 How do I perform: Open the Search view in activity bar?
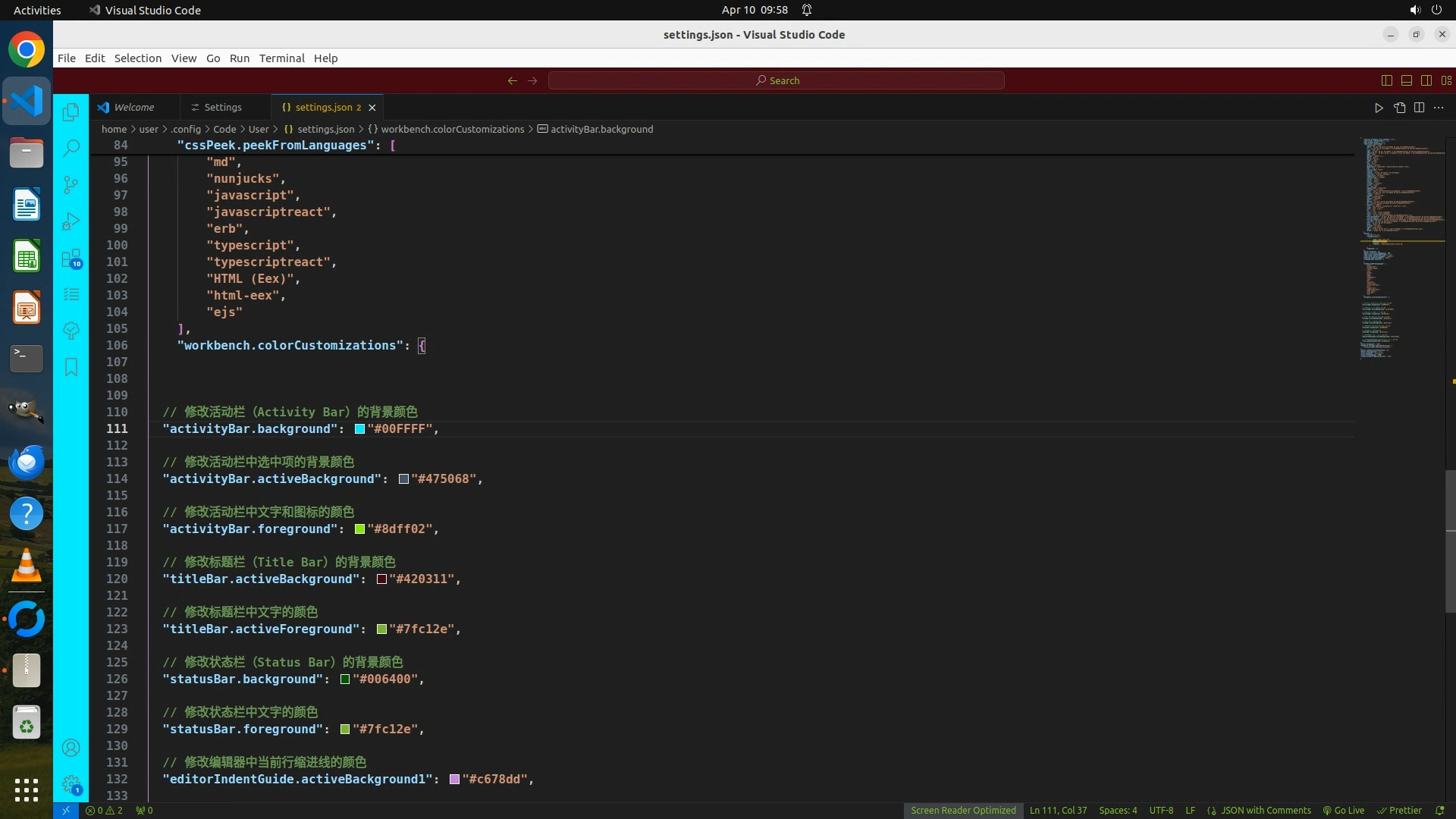pos(71,148)
